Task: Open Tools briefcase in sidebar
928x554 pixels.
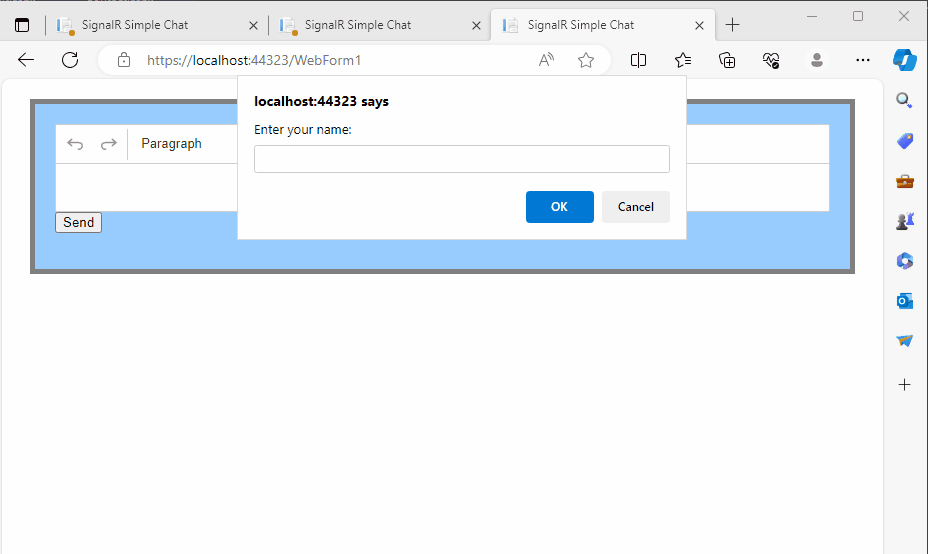Action: 904,181
